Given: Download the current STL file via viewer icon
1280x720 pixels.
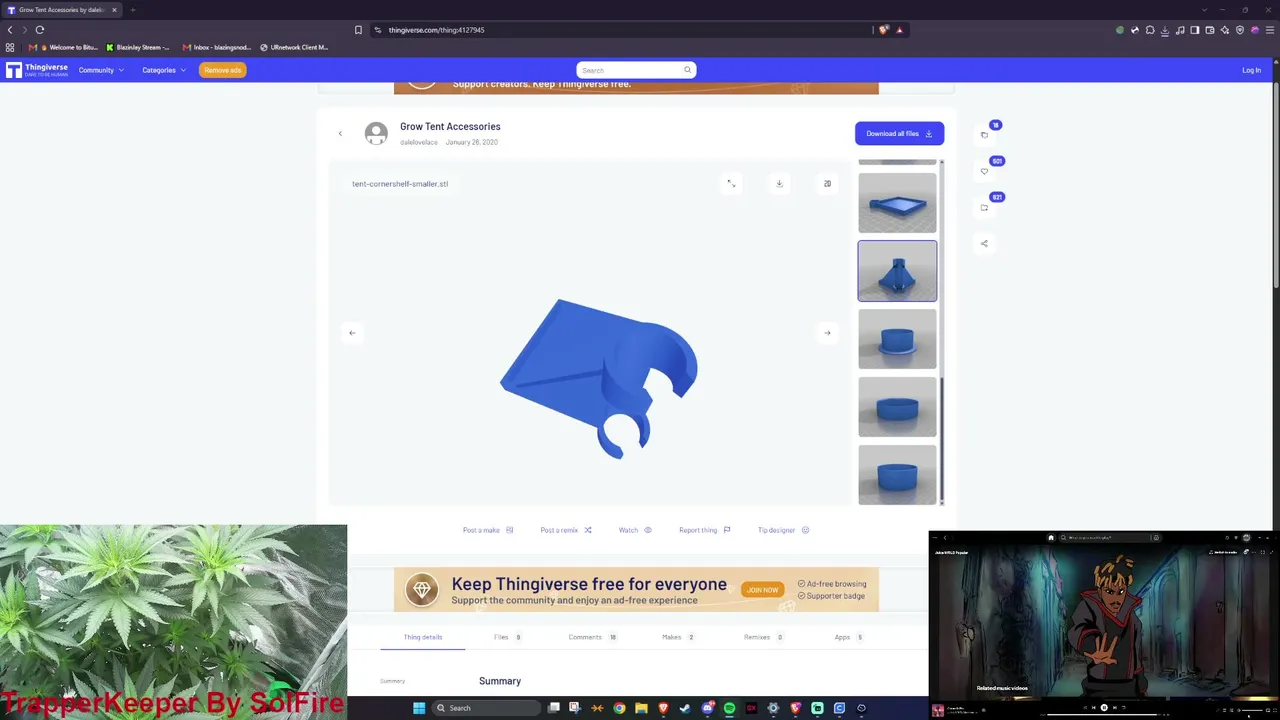Looking at the screenshot, I should pos(779,183).
